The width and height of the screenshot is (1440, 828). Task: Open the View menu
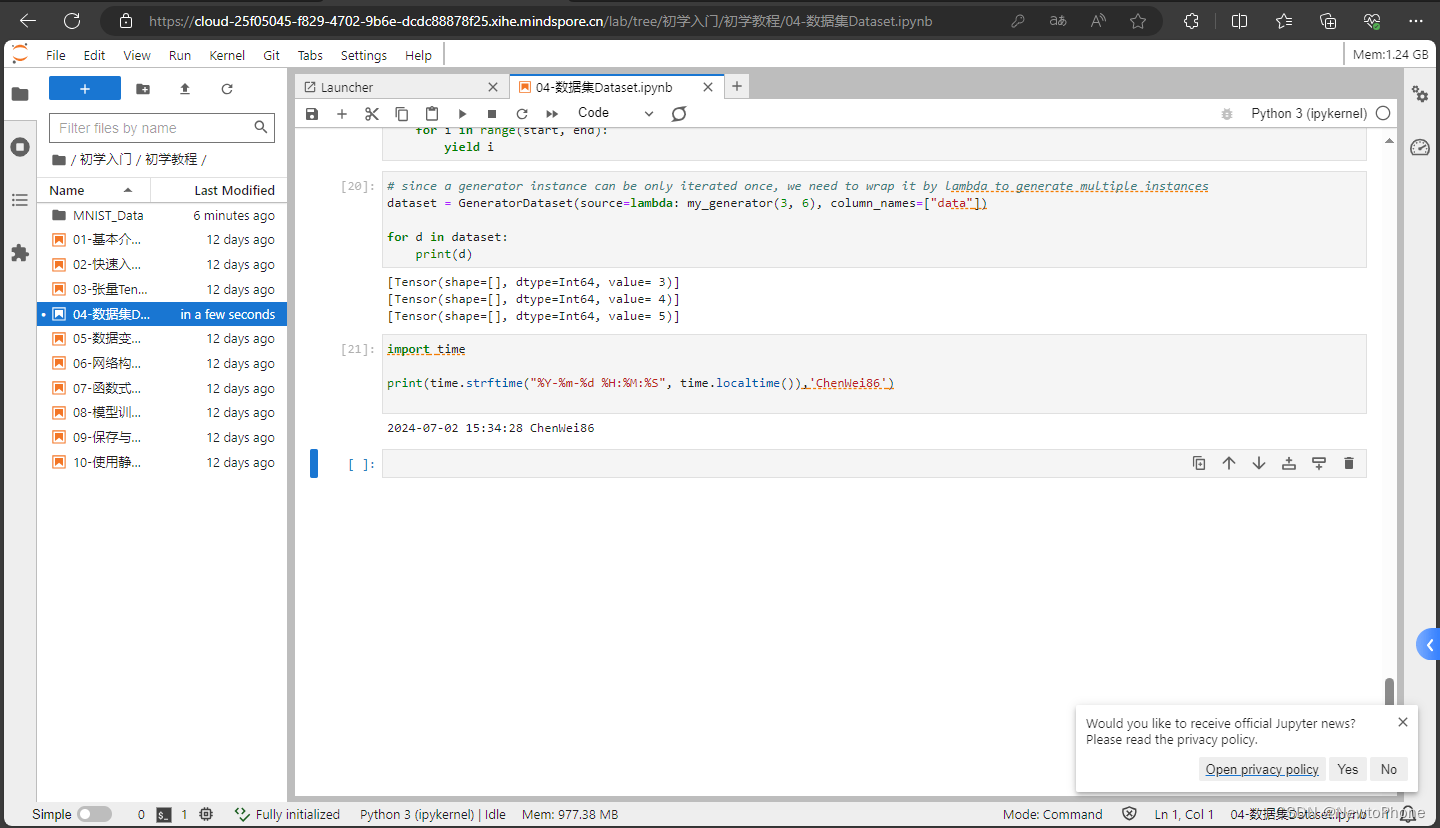137,55
